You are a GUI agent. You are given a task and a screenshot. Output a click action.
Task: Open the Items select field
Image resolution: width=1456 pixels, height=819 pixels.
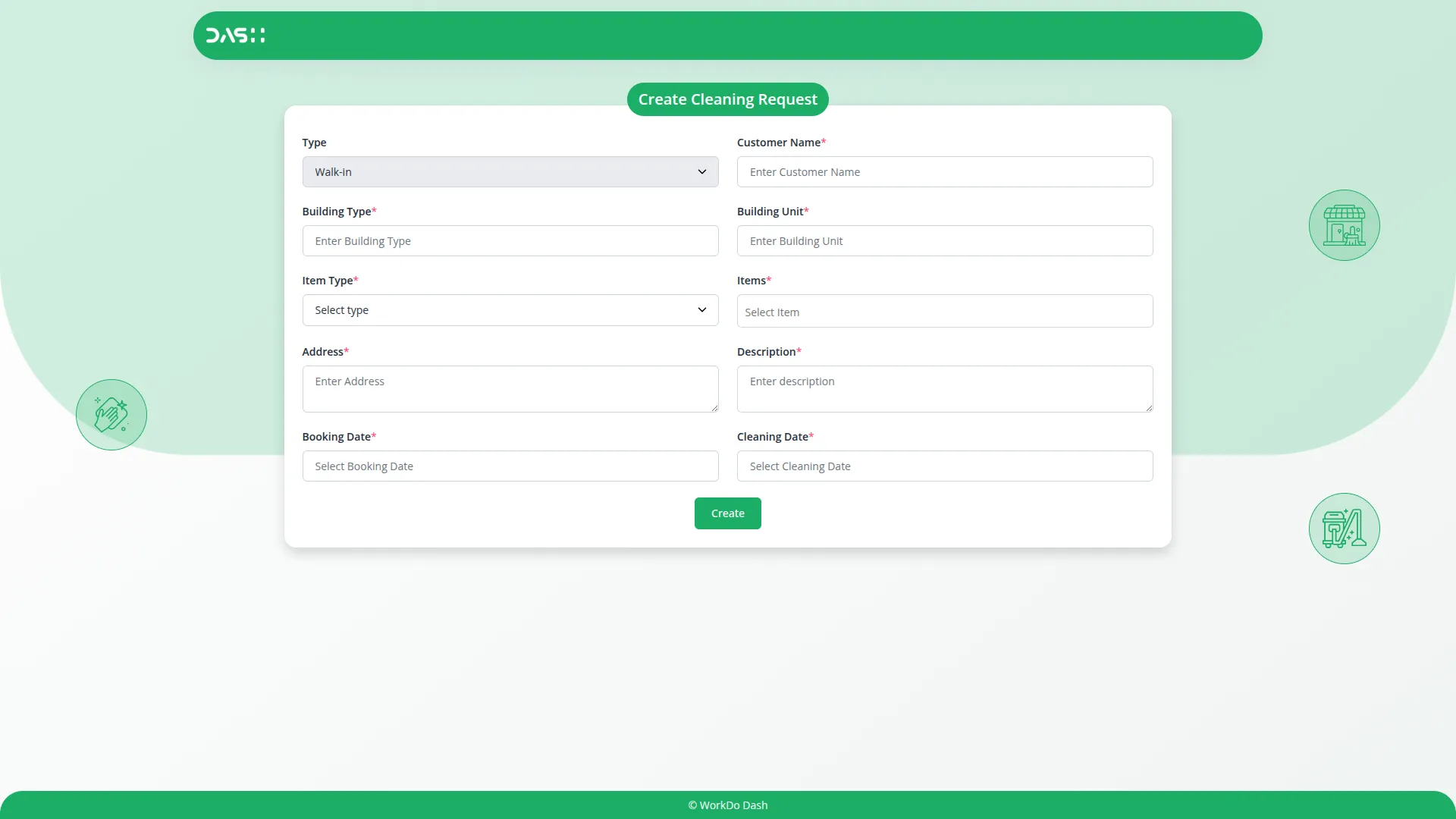[944, 312]
